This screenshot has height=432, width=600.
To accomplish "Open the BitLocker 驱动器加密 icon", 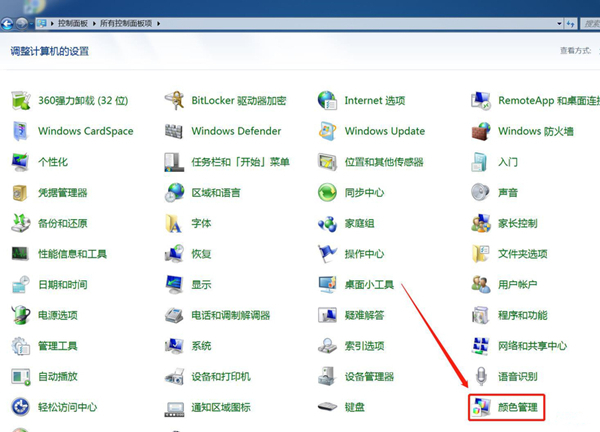I will pyautogui.click(x=174, y=101).
